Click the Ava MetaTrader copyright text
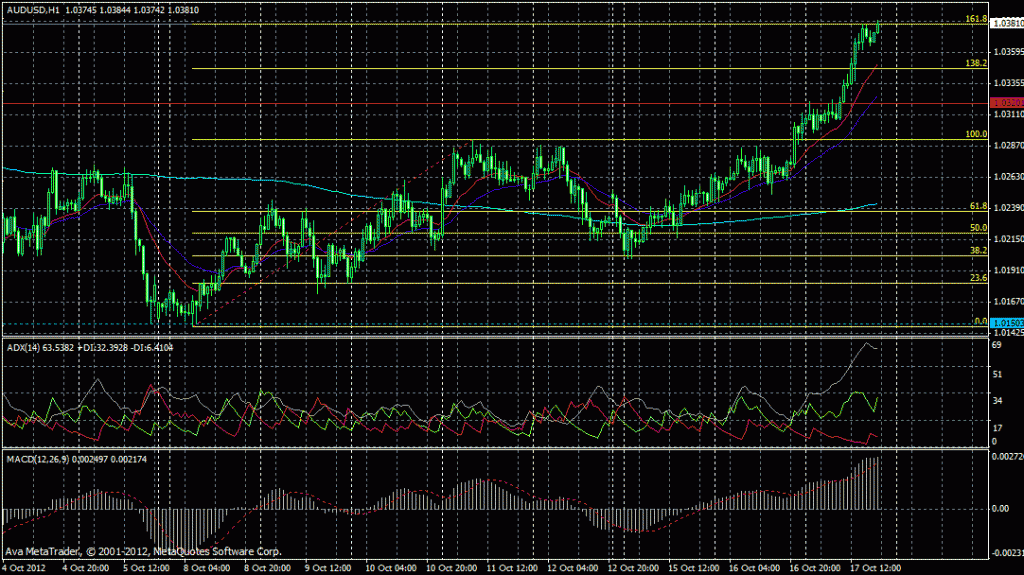 click(143, 551)
